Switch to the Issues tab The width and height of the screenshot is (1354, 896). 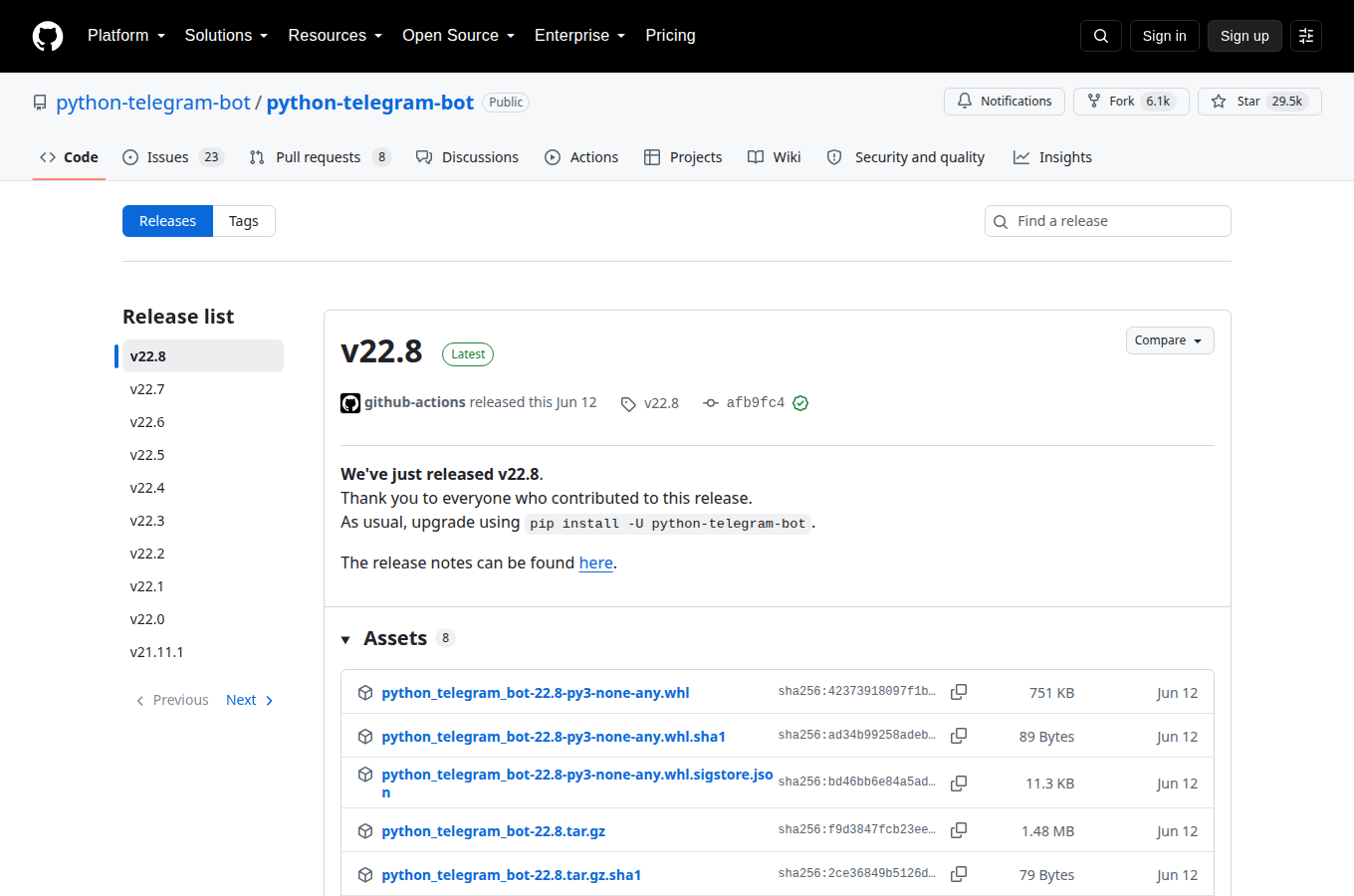pyautogui.click(x=172, y=157)
